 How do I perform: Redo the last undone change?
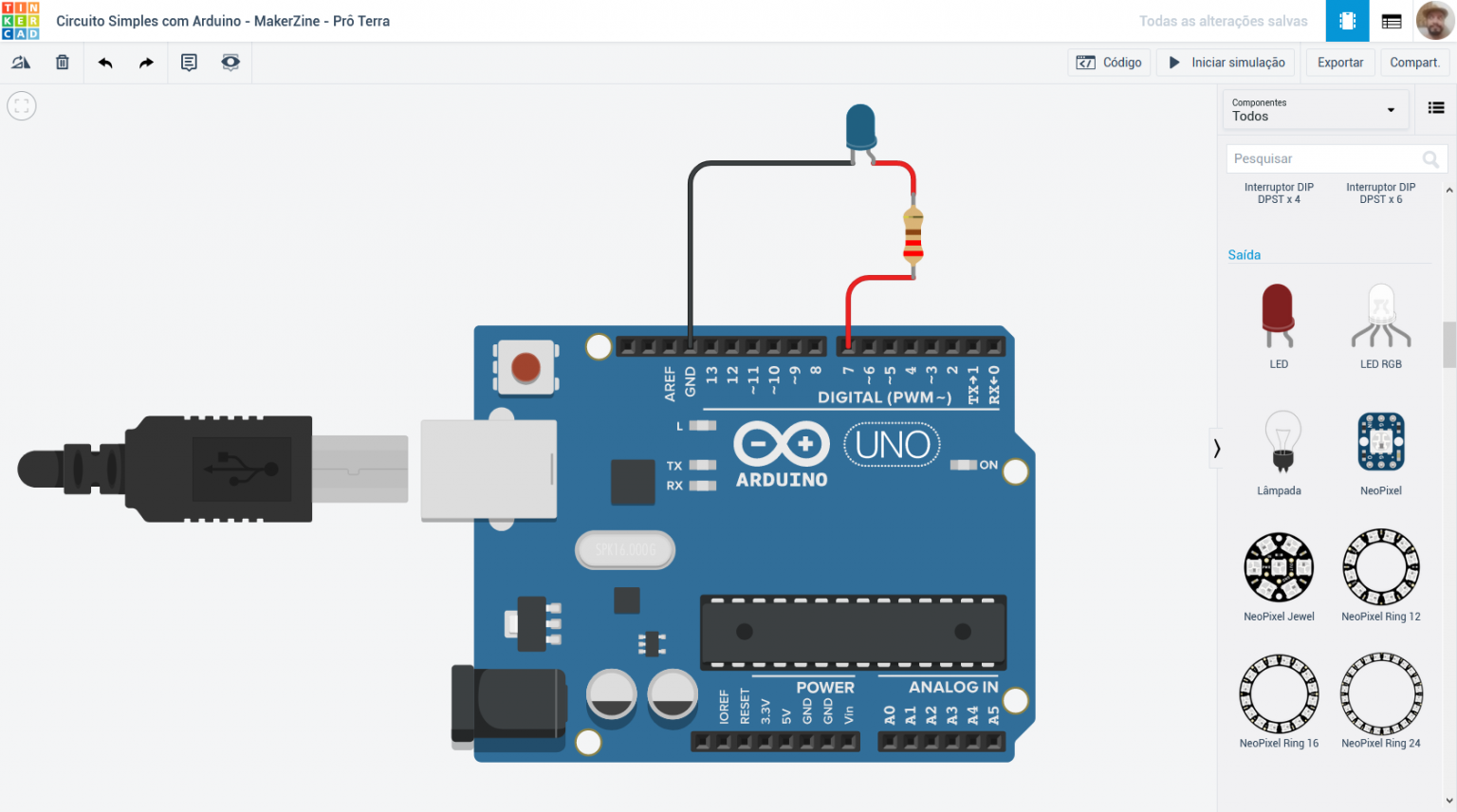tap(144, 62)
